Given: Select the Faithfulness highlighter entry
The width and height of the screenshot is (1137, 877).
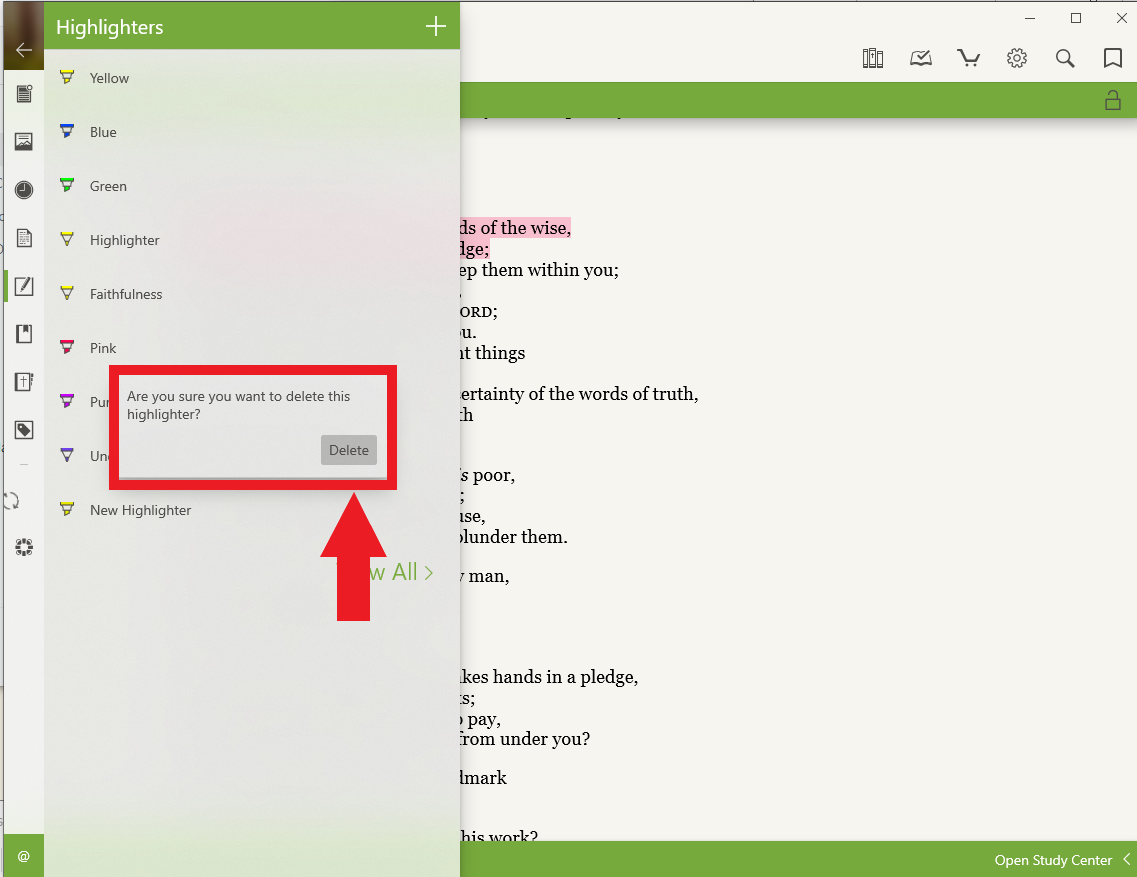Looking at the screenshot, I should pyautogui.click(x=126, y=294).
